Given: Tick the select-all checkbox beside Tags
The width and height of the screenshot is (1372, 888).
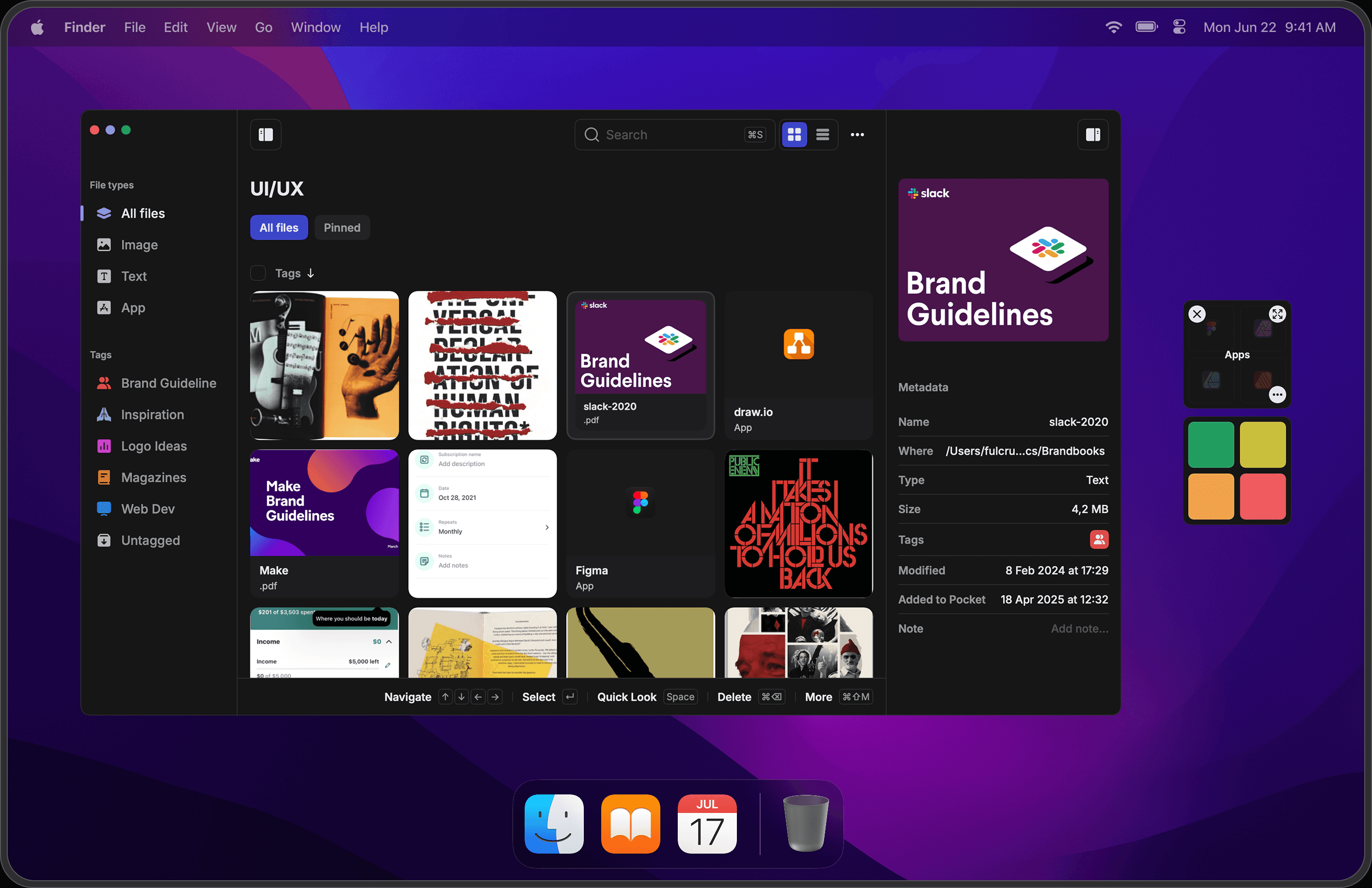Looking at the screenshot, I should pyautogui.click(x=258, y=273).
